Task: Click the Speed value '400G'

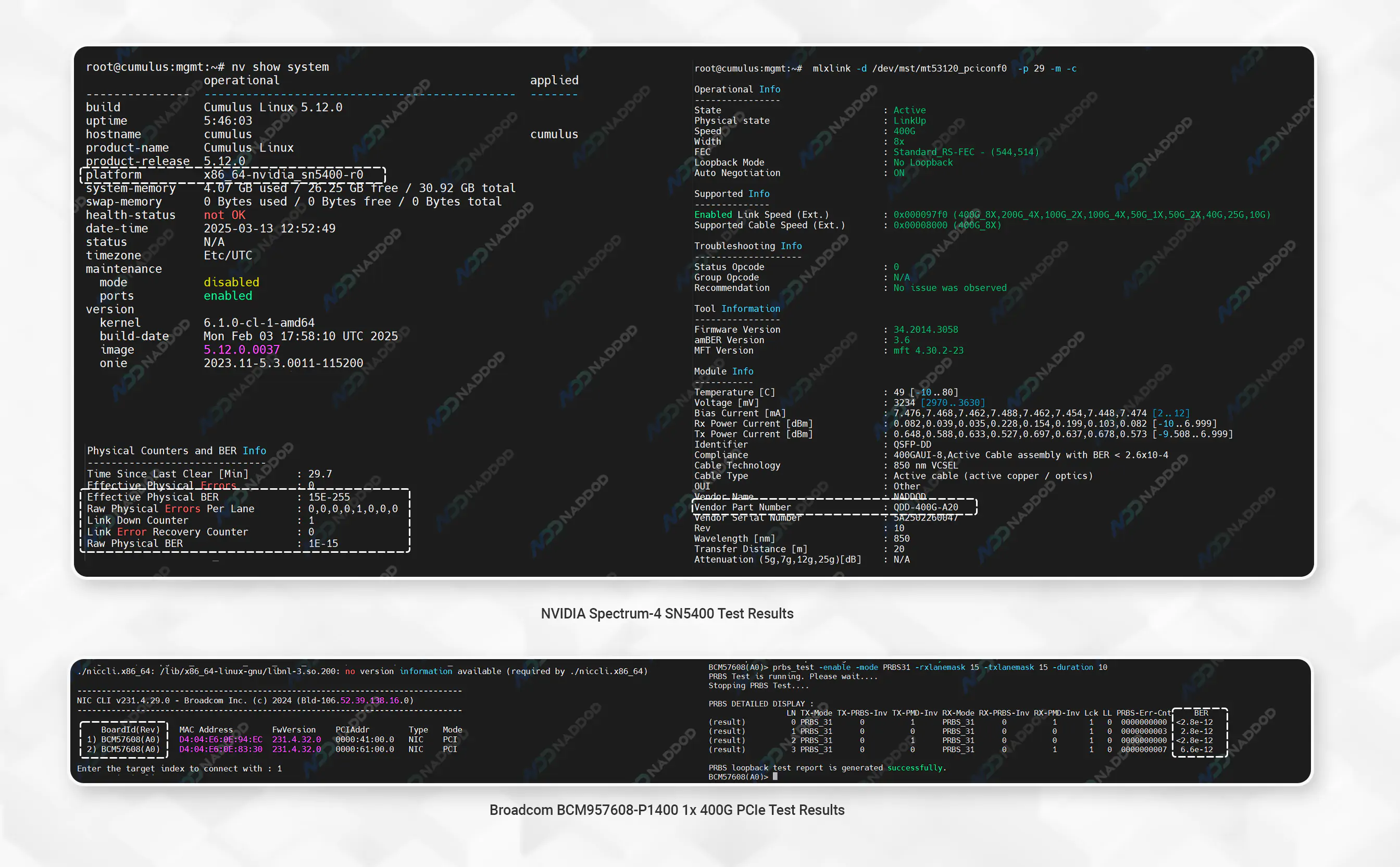Action: click(x=904, y=131)
